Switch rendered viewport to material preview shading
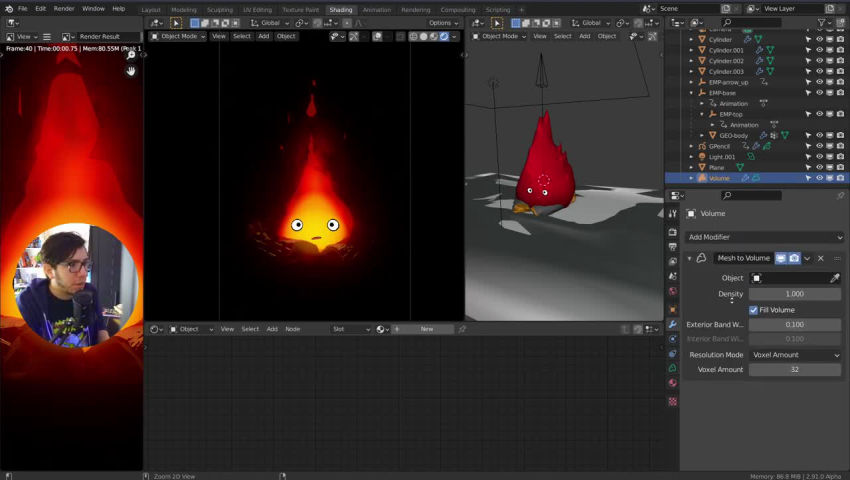Viewport: 850px width, 480px height. [434, 36]
